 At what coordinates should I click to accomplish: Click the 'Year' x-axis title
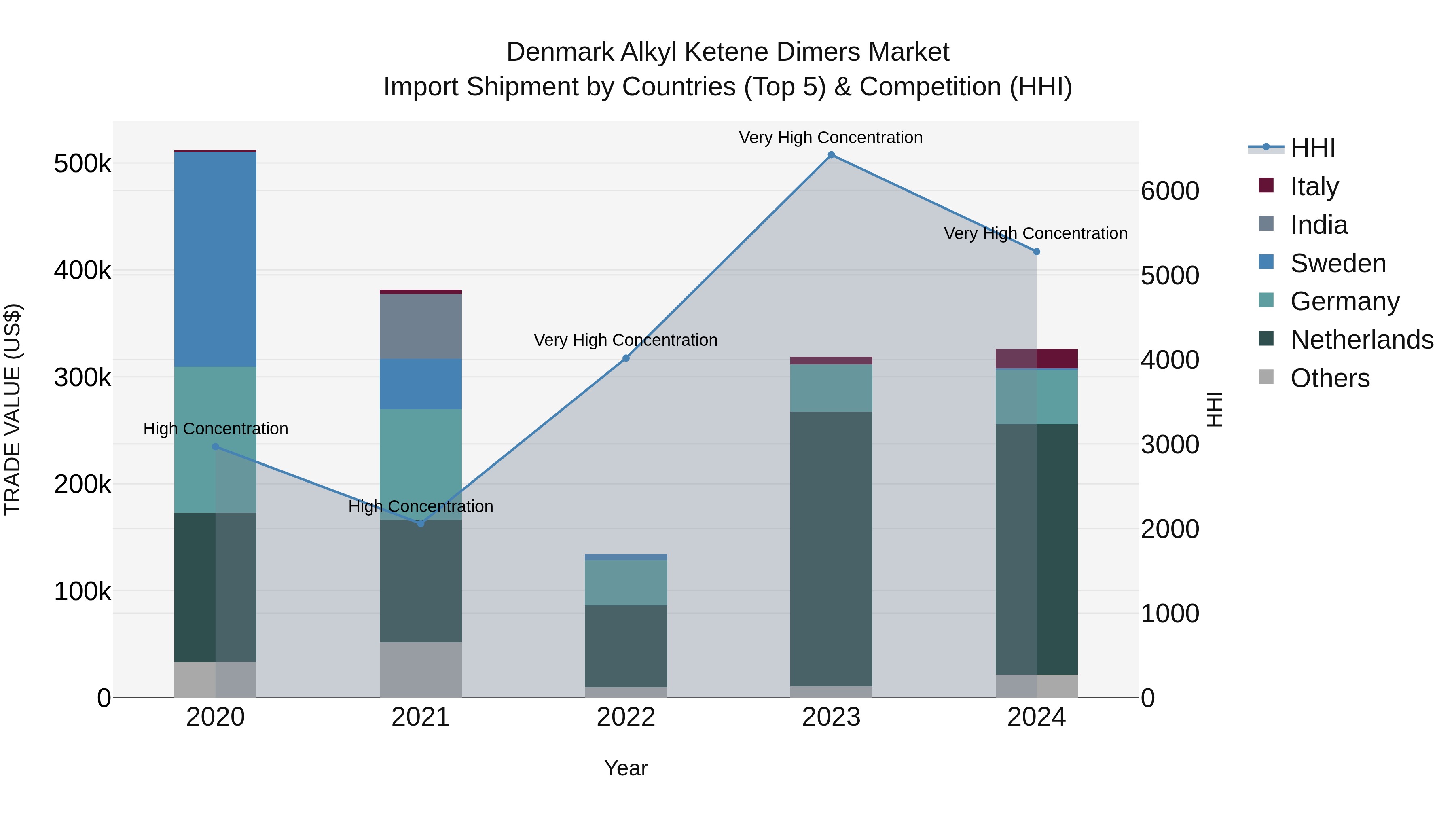point(626,768)
